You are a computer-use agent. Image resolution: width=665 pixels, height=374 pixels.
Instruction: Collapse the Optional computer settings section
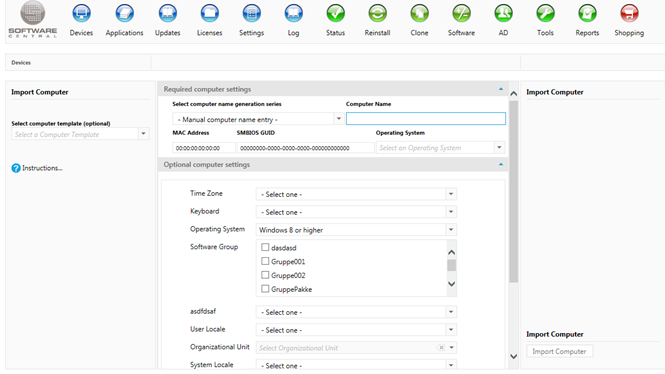point(501,165)
